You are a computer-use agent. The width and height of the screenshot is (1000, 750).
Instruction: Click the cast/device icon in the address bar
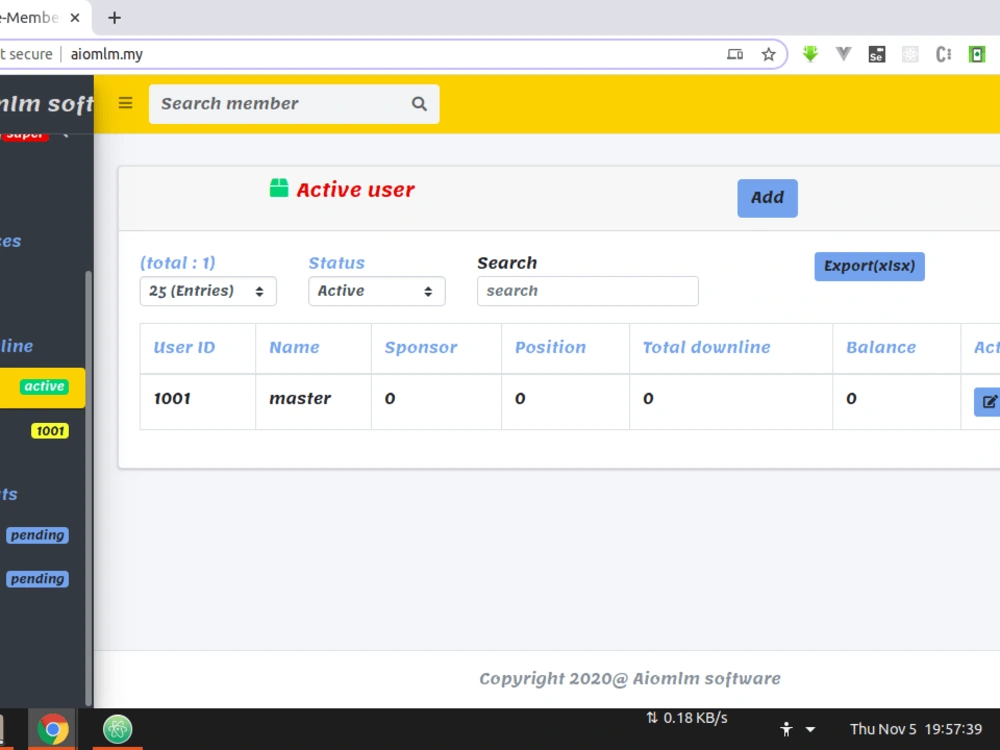pos(735,54)
